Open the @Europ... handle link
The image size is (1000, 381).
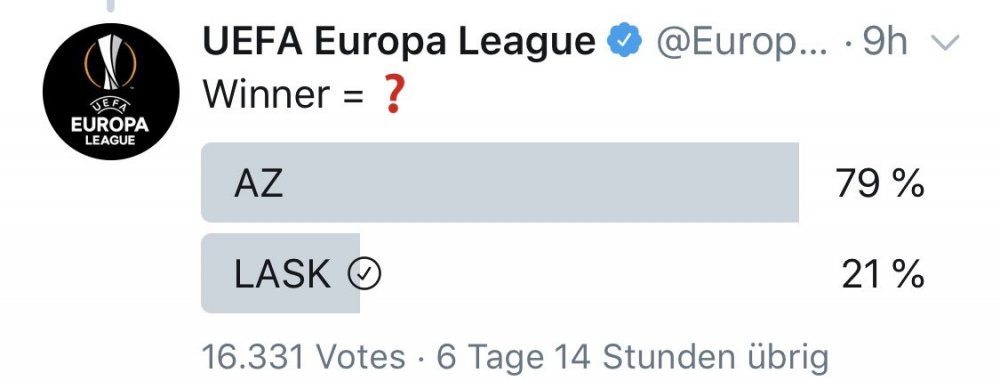(x=742, y=43)
